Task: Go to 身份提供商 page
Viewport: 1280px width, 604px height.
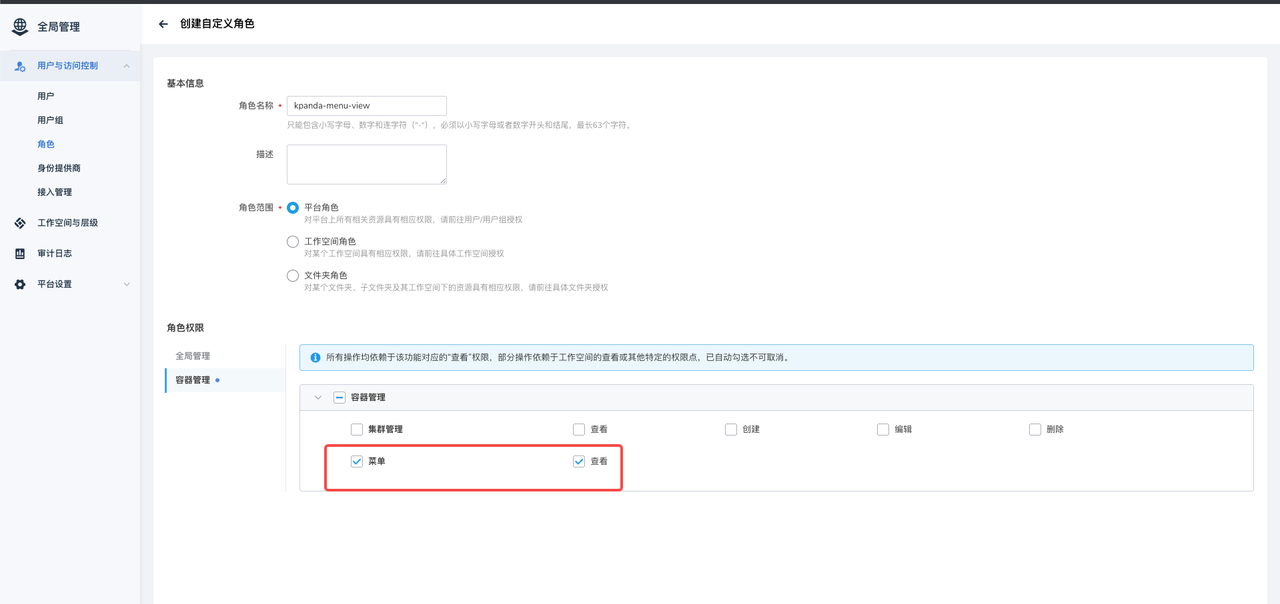Action: point(59,168)
